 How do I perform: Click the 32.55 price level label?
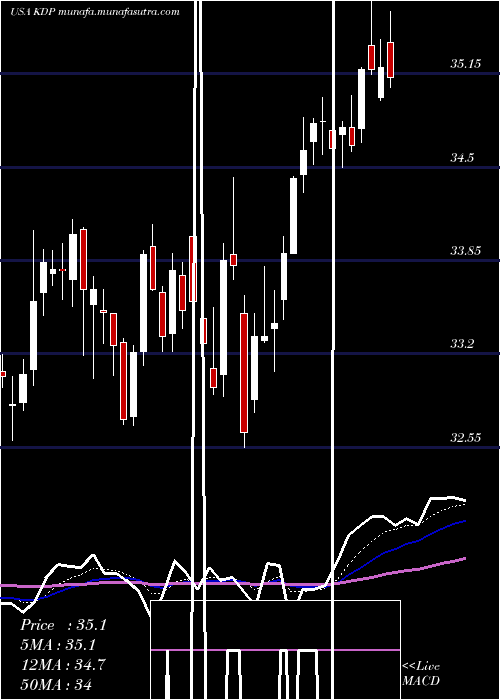(466, 437)
